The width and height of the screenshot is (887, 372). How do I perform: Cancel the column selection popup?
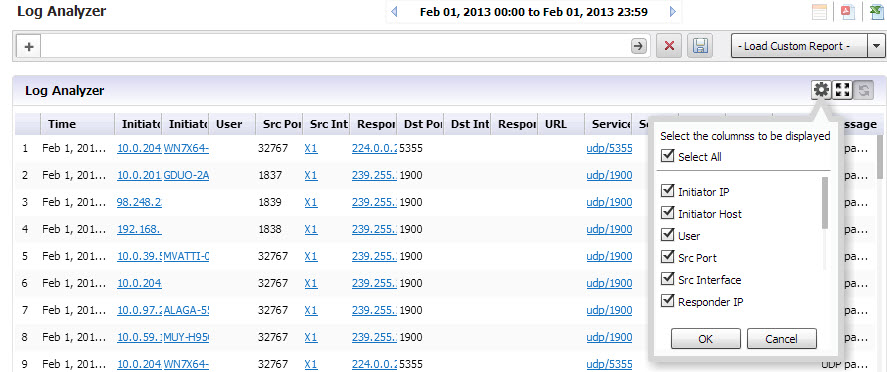click(781, 339)
